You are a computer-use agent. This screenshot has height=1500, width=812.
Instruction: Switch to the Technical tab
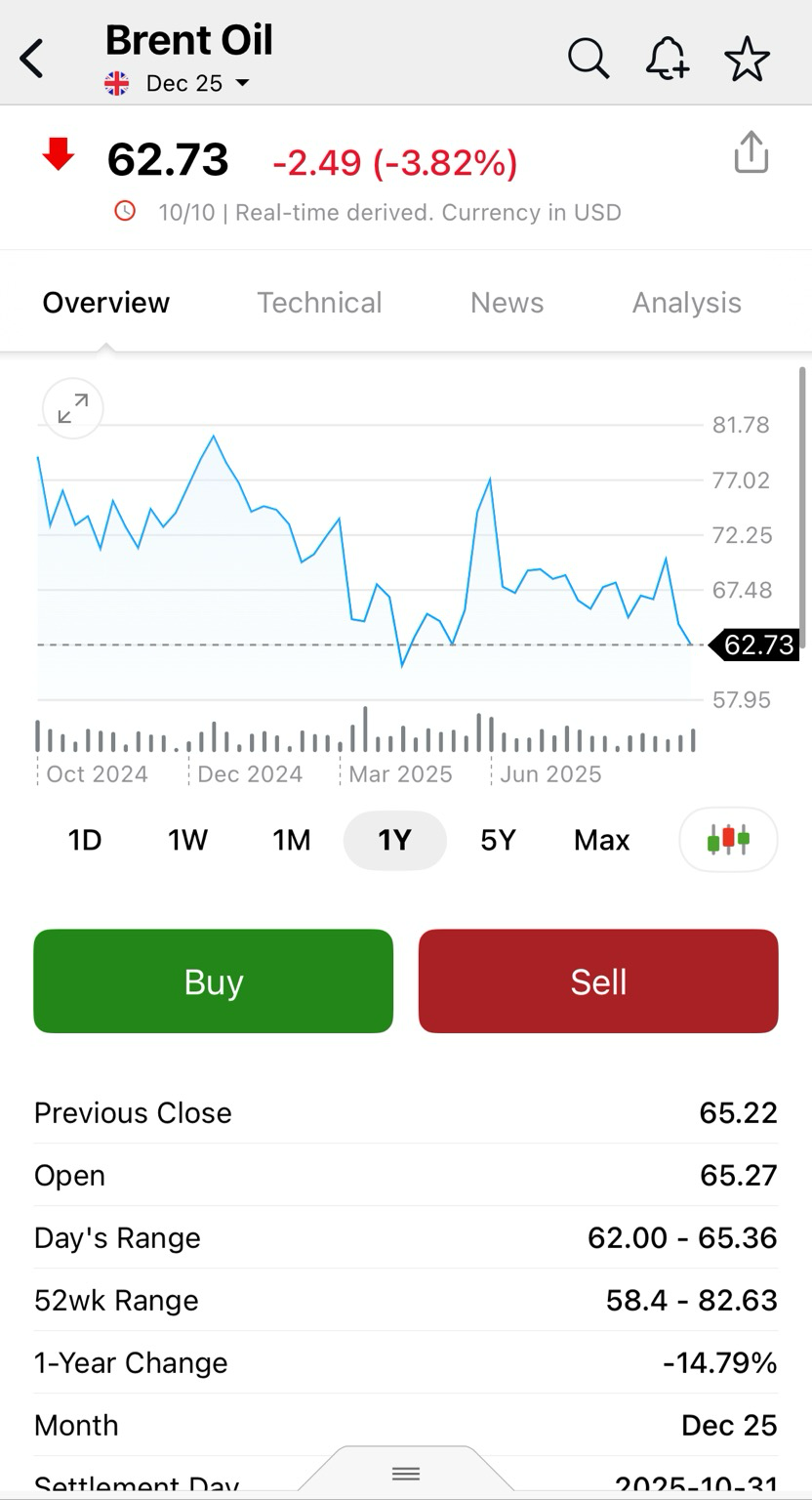pos(319,303)
